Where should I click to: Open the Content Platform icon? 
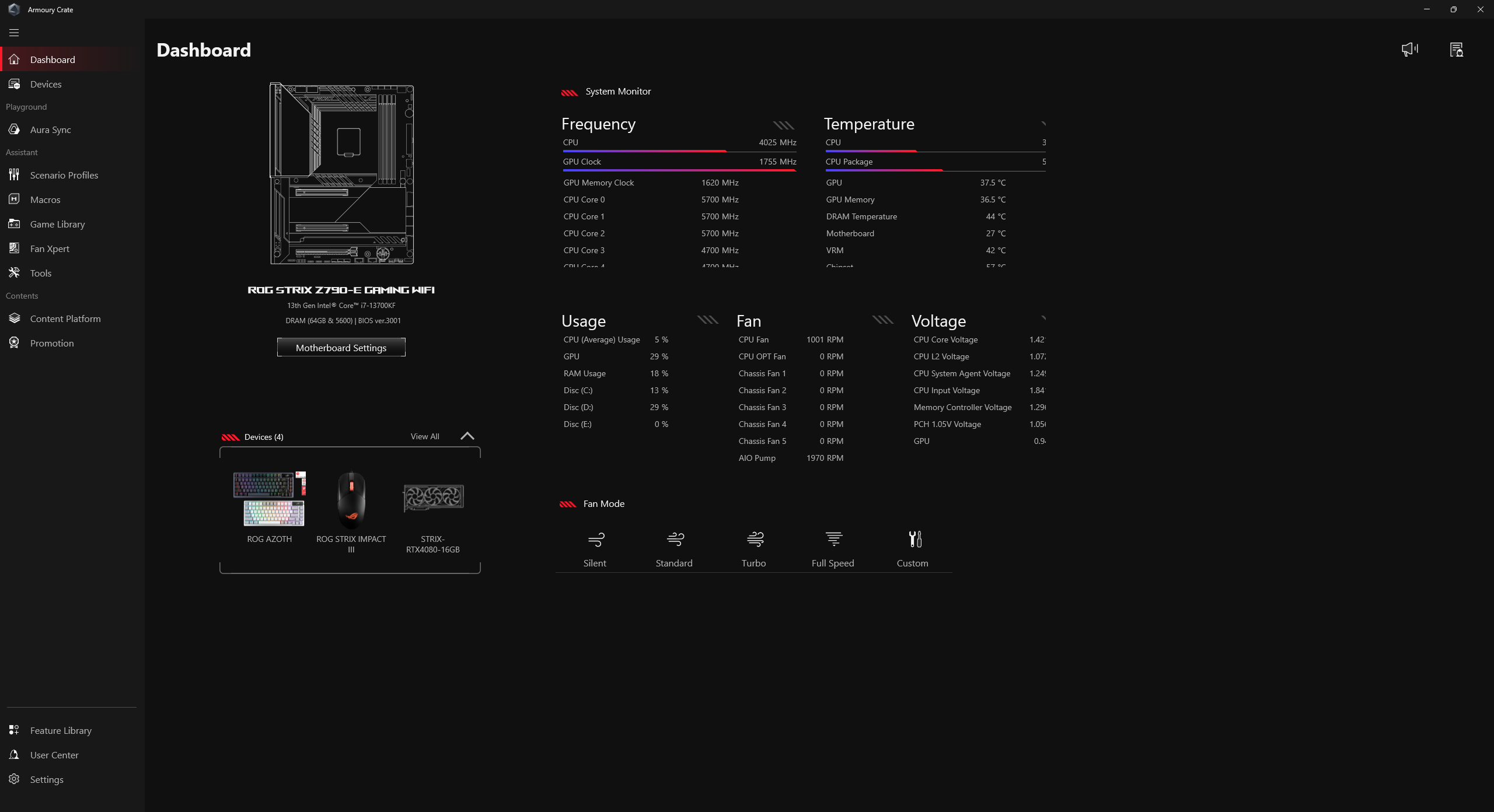14,318
